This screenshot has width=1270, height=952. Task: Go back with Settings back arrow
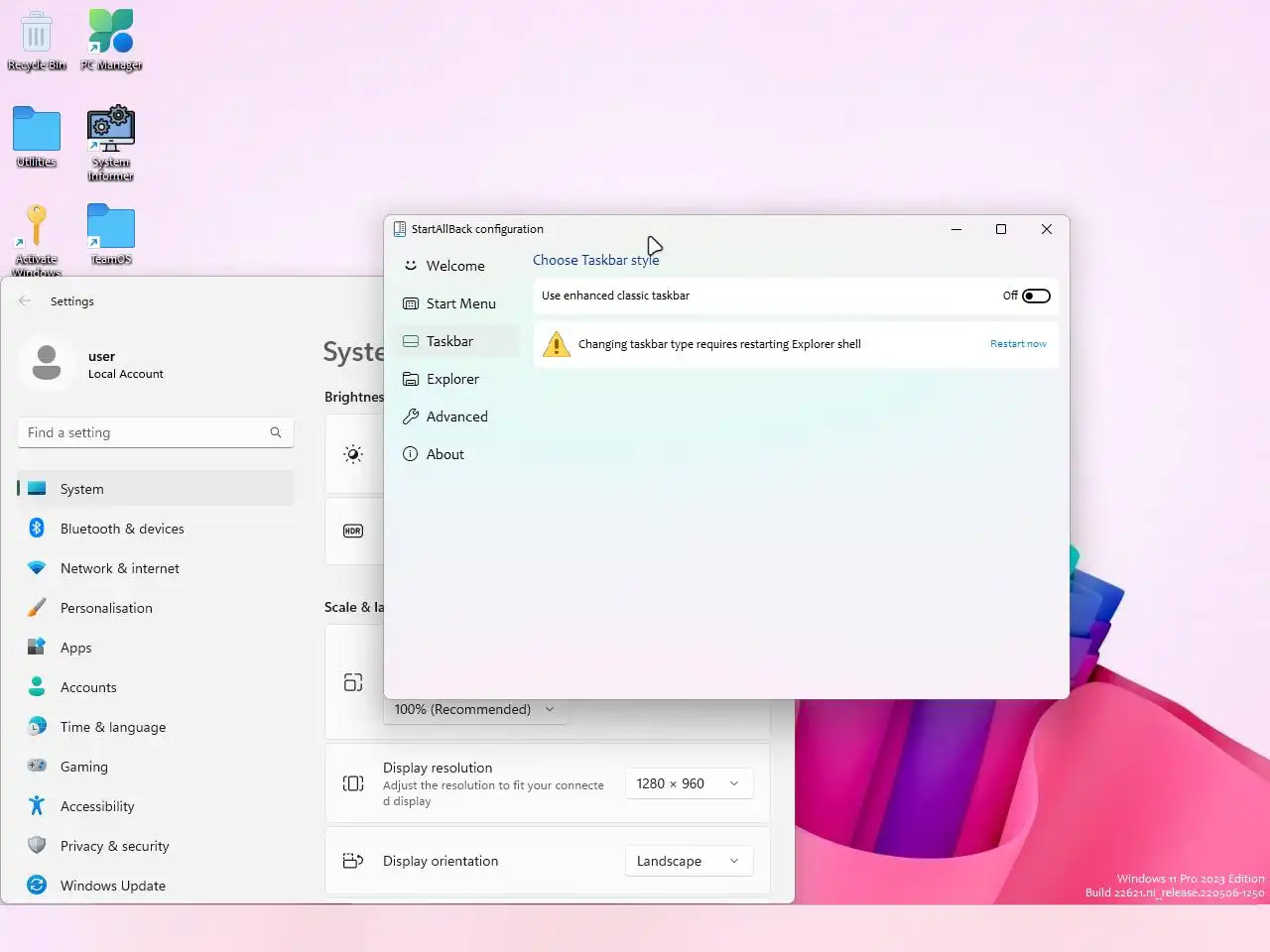[x=25, y=300]
